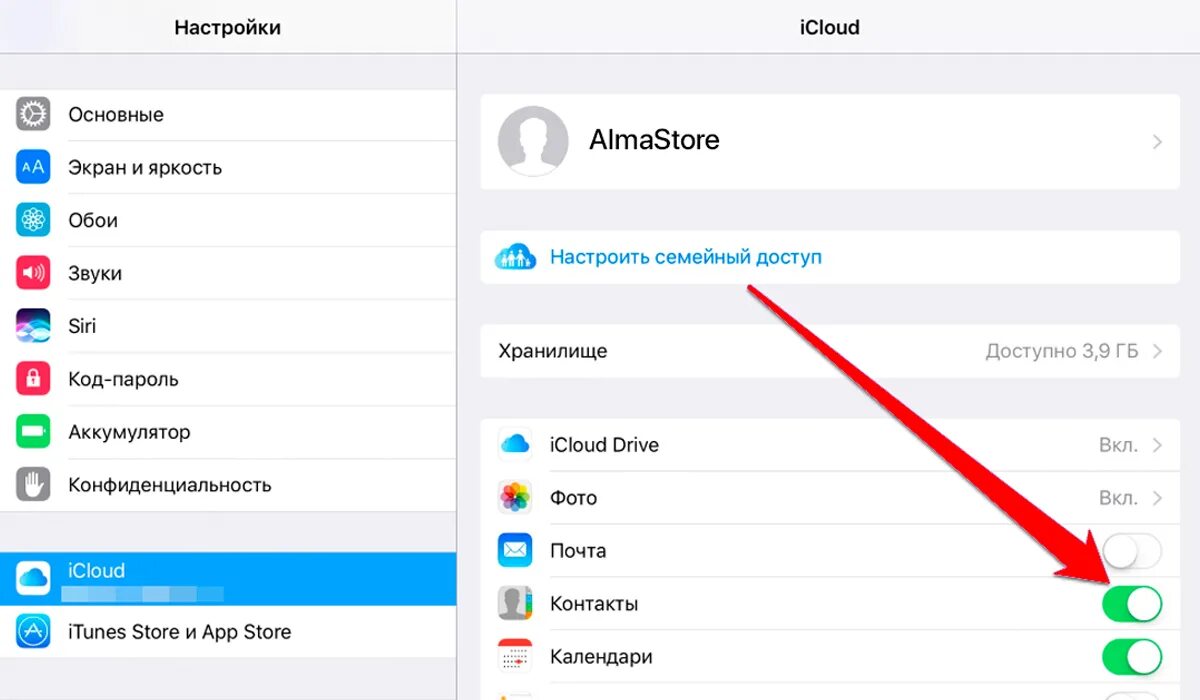The width and height of the screenshot is (1200, 700).
Task: Tap the AlmaStore profile avatar
Action: (x=533, y=141)
